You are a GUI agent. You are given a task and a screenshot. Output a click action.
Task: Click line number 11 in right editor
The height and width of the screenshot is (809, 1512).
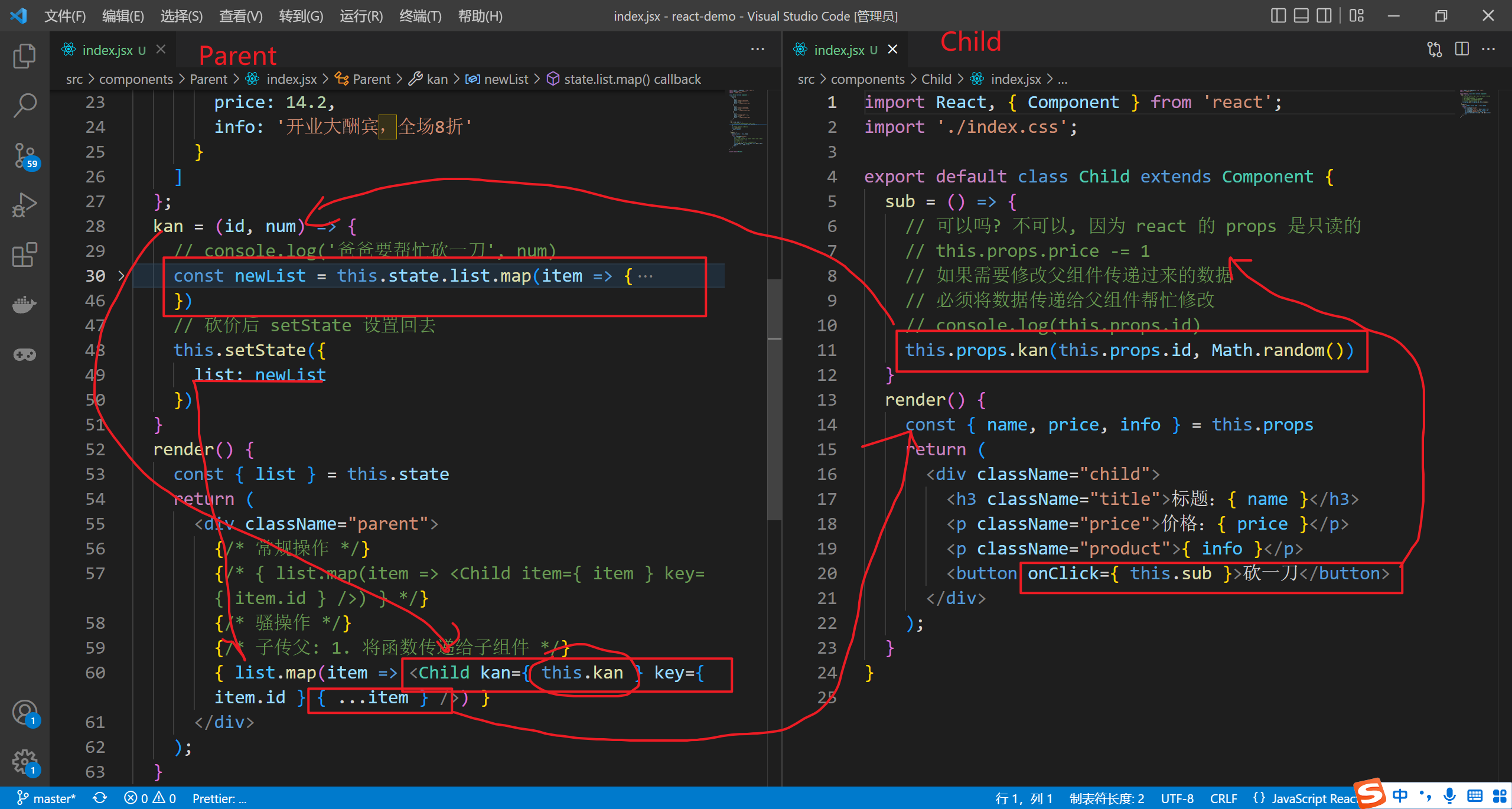coord(827,350)
